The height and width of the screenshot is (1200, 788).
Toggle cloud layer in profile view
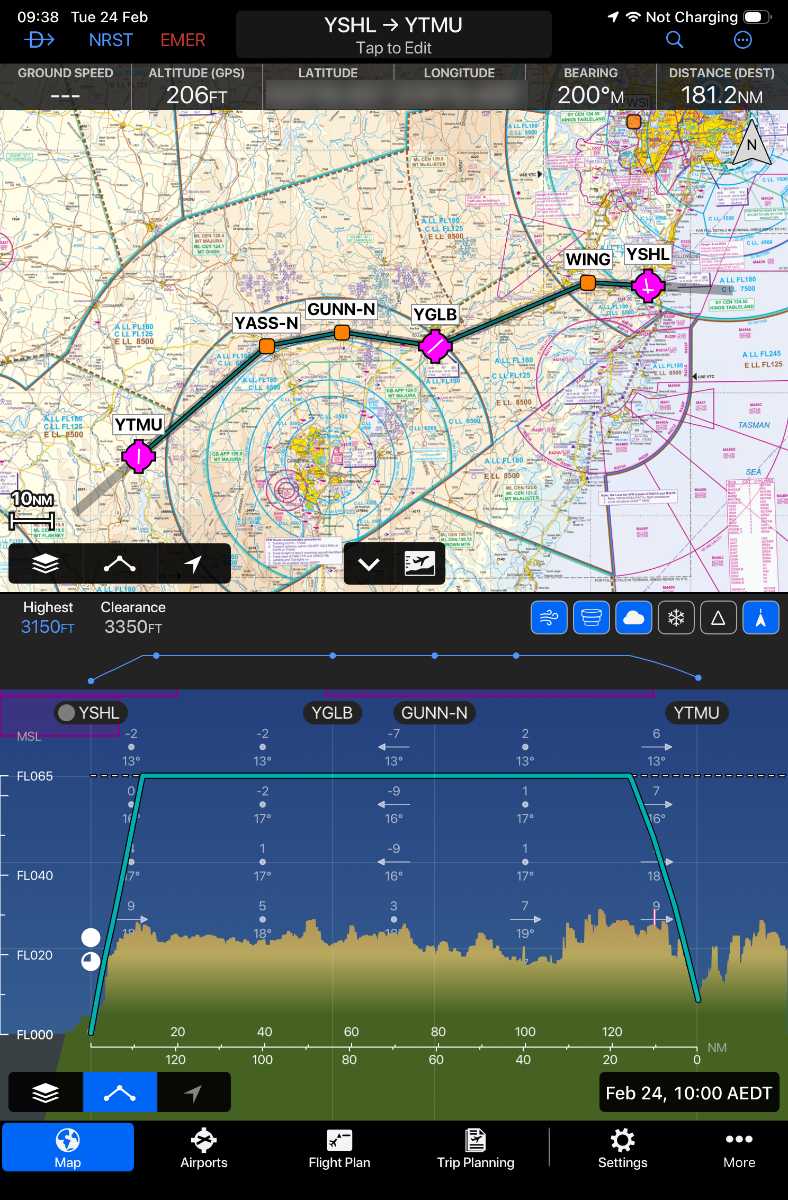click(634, 618)
